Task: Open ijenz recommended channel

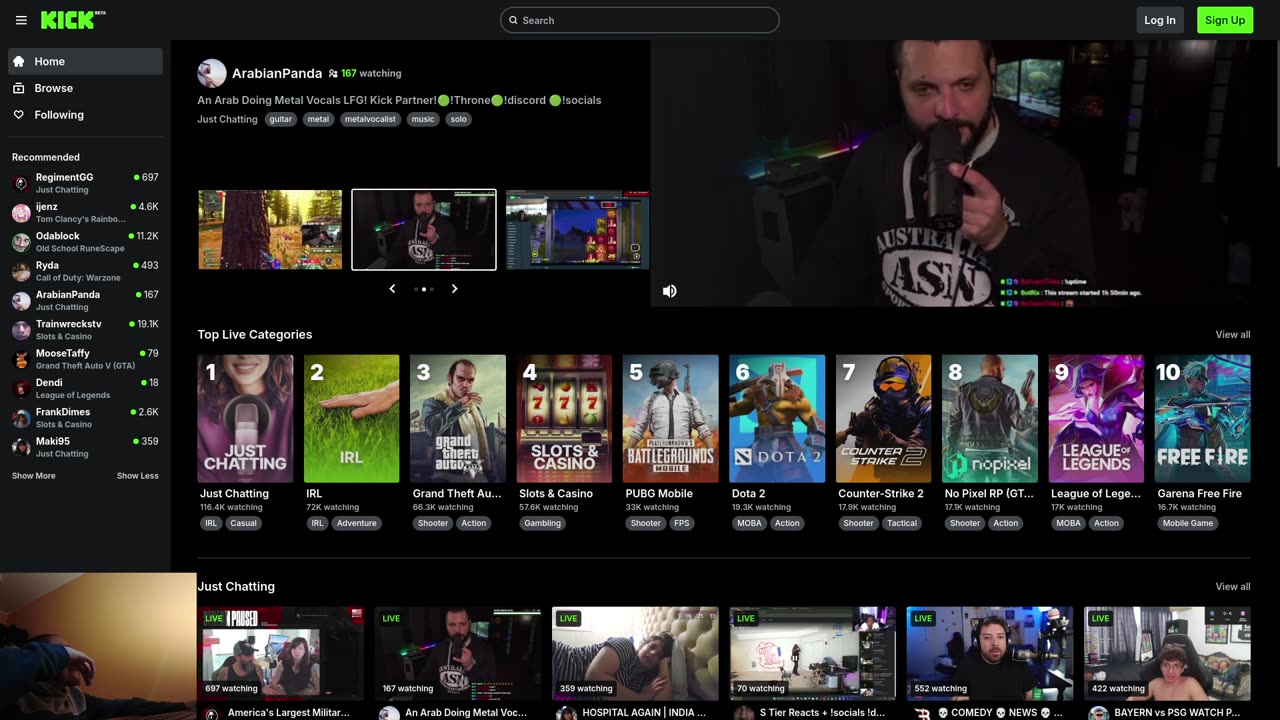Action: tap(85, 212)
